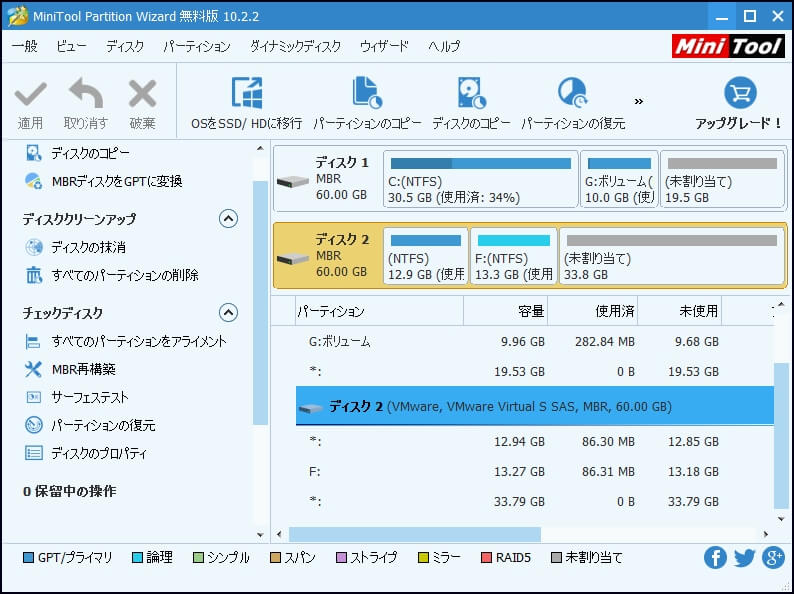Image resolution: width=794 pixels, height=594 pixels.
Task: Open the ビュー menu
Action: coord(71,46)
